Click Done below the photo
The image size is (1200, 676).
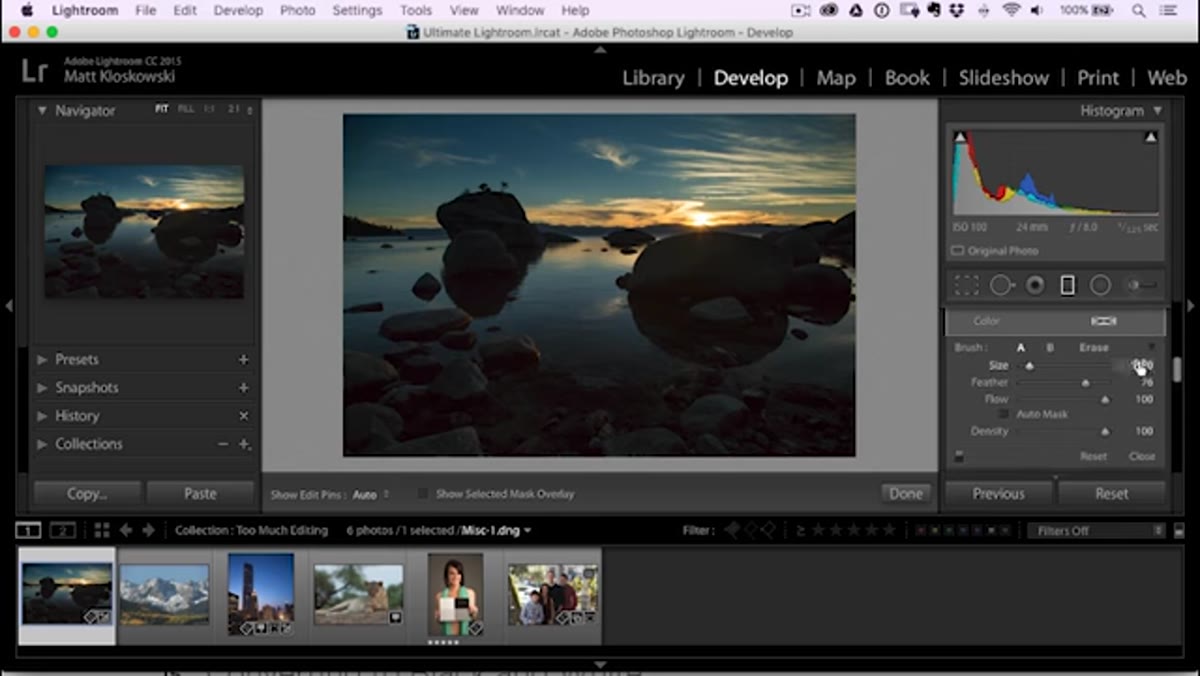click(906, 494)
